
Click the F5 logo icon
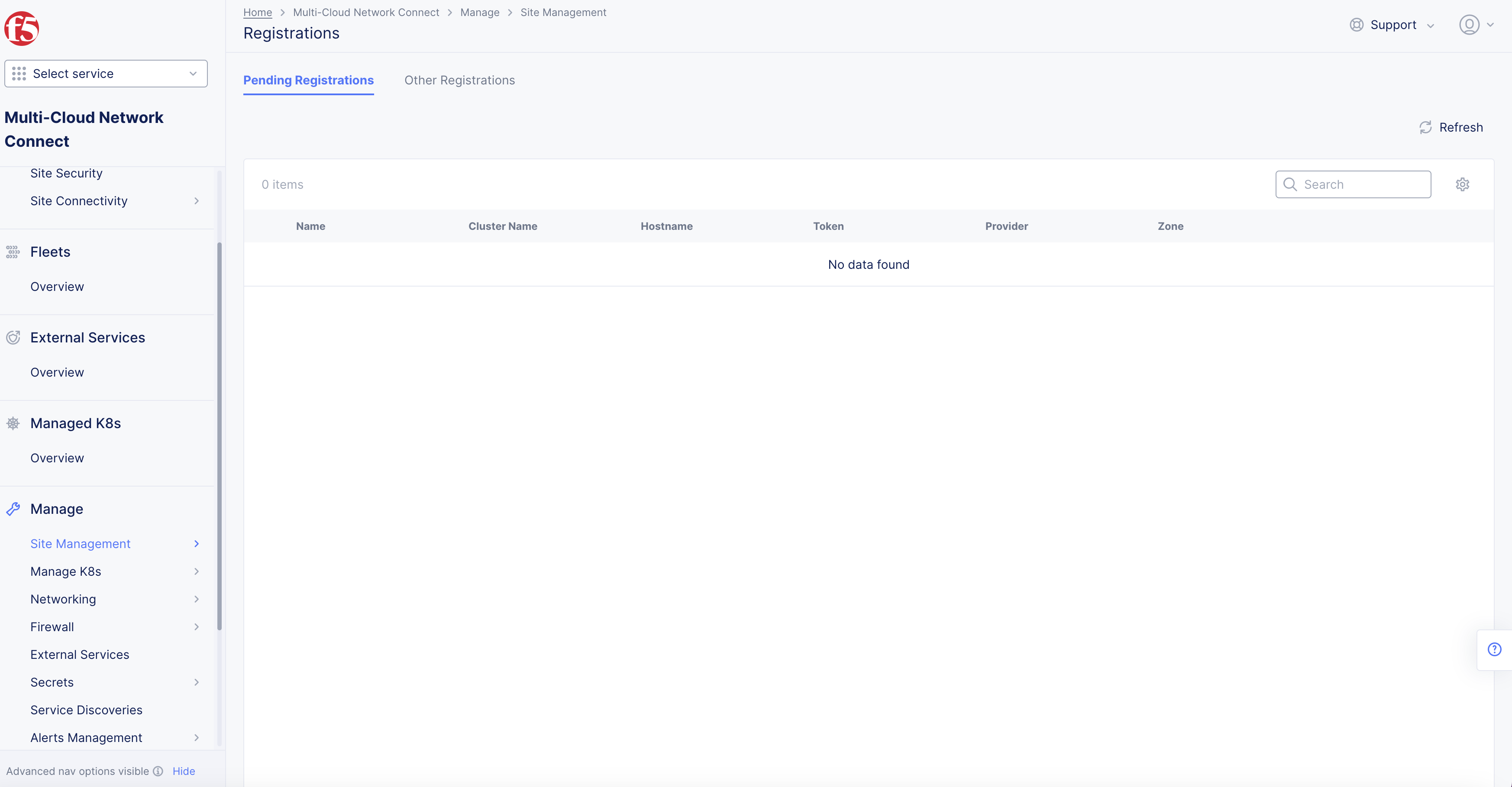(22, 28)
